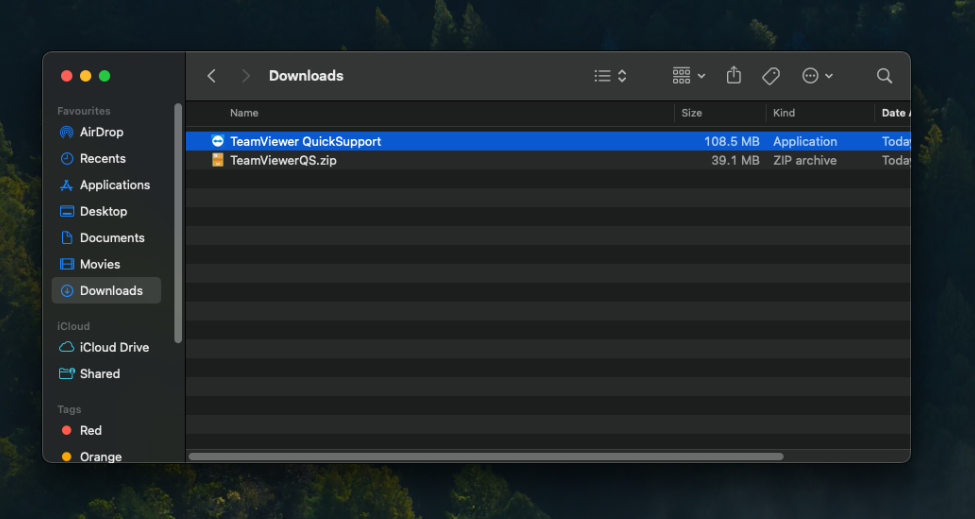Click the Edit Tags icon
Screen dimensions: 975x519
pos(771,76)
